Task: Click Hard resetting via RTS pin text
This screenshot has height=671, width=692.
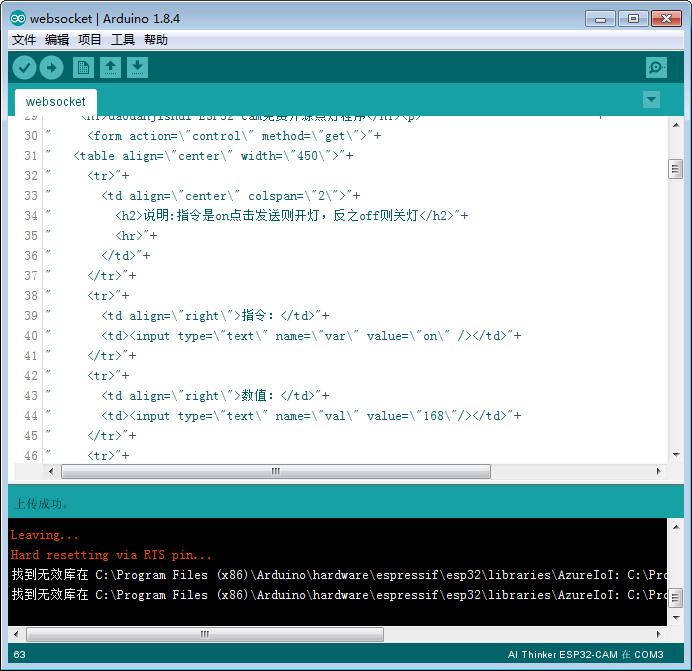Action: pyautogui.click(x=111, y=555)
